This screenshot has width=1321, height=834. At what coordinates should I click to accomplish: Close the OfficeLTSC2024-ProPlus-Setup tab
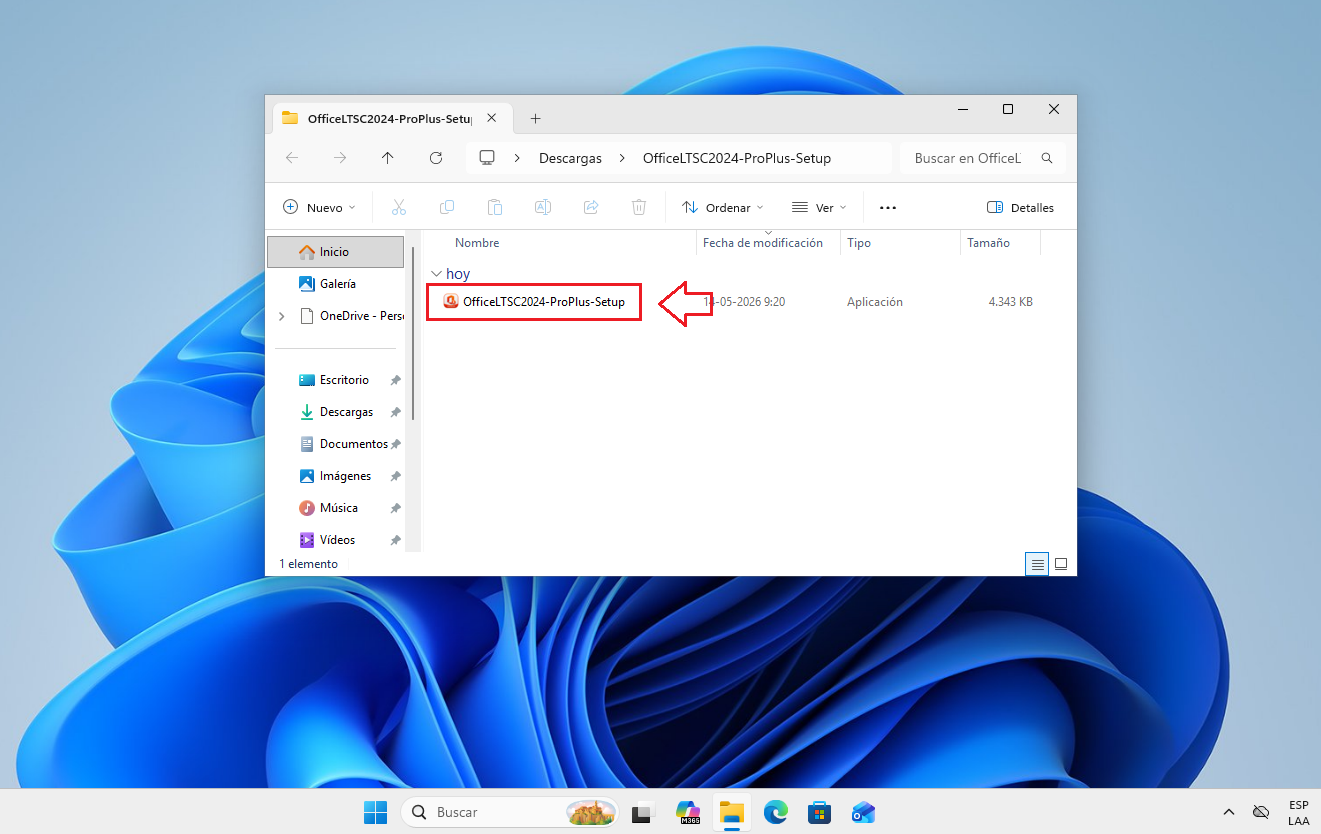tap(491, 118)
